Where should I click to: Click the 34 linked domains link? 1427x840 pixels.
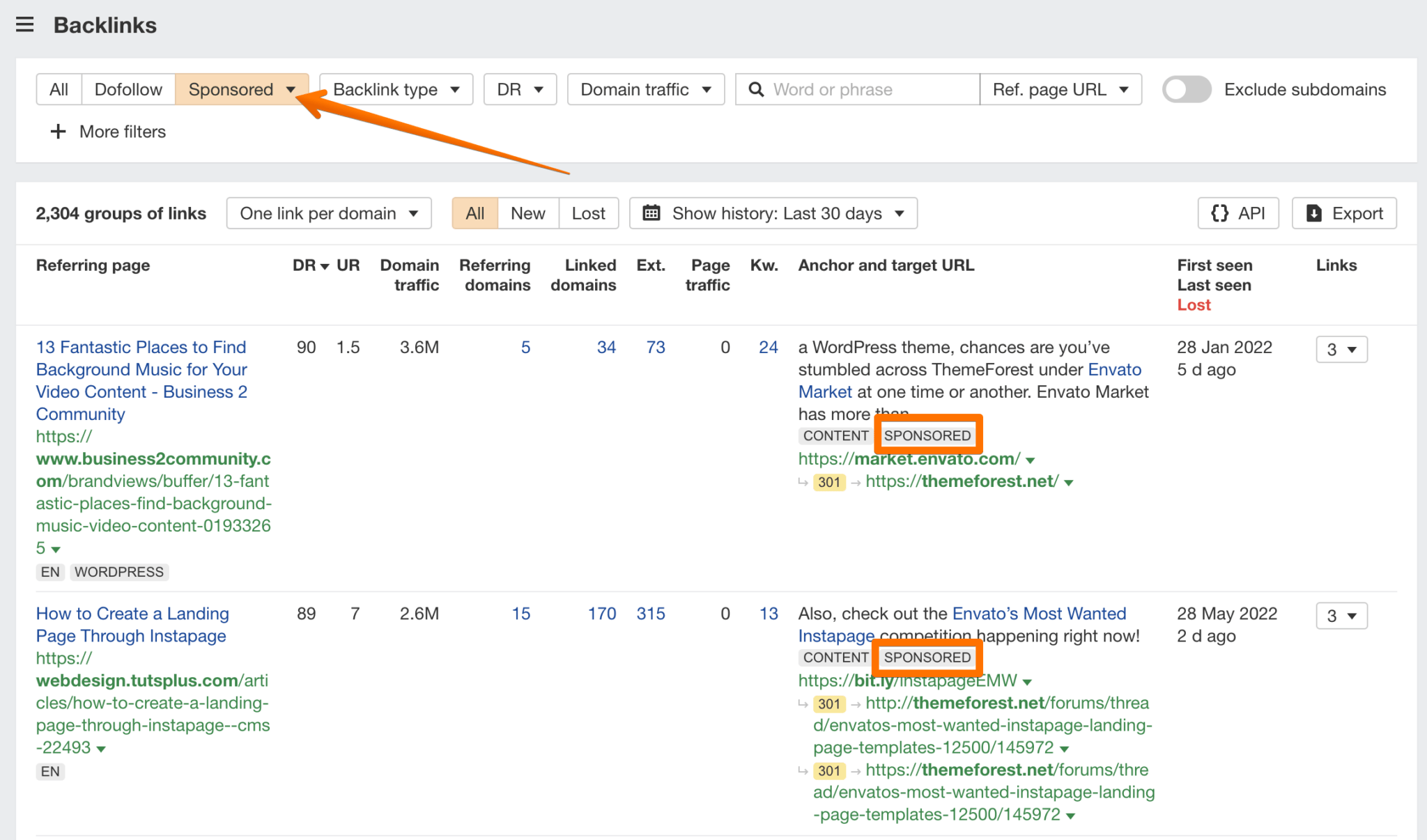click(606, 347)
